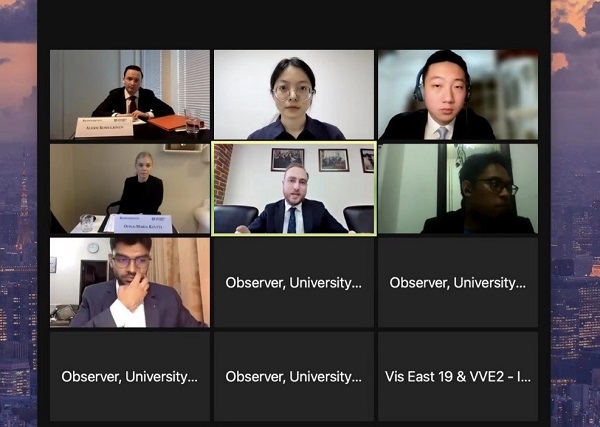600x427 pixels.
Task: Select the man with glasses by window tile
Action: [458, 189]
